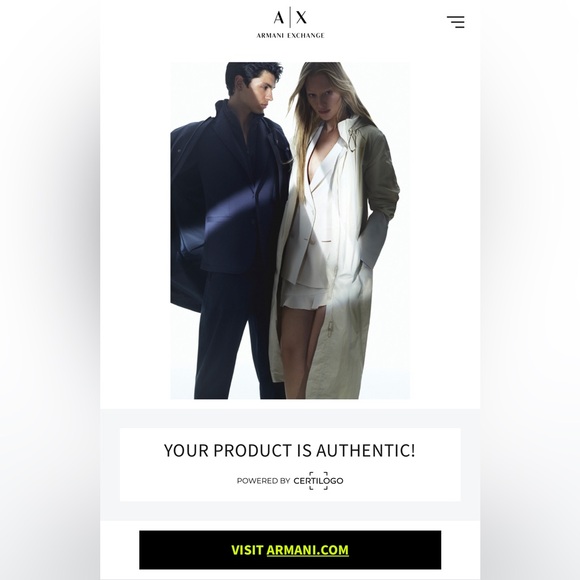Image resolution: width=580 pixels, height=580 pixels.
Task: Tap the letter X in header logo
Action: click(x=301, y=17)
